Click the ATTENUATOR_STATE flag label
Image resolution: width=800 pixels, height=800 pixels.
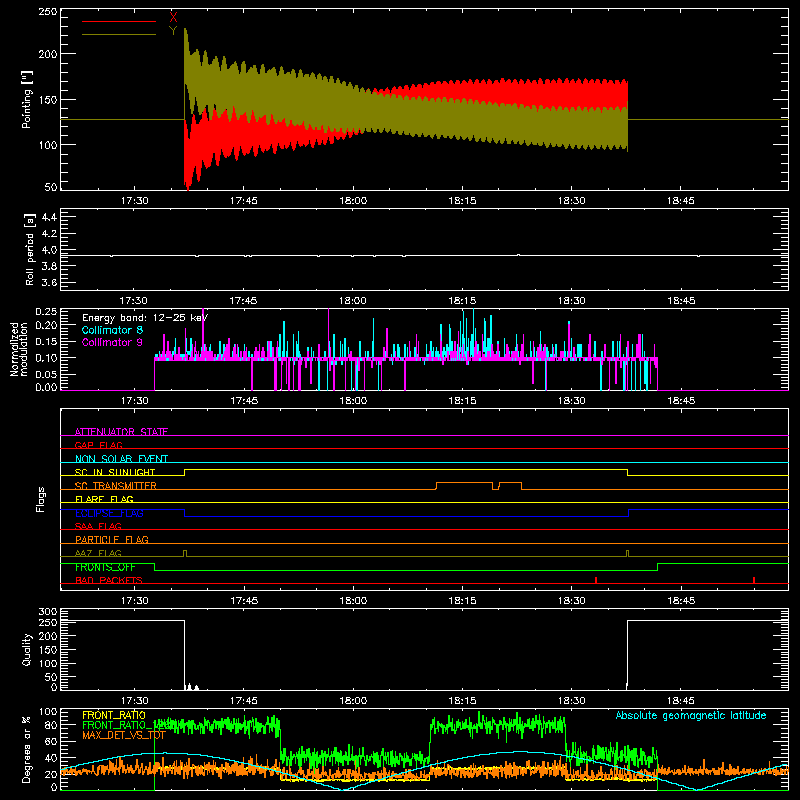click(121, 432)
